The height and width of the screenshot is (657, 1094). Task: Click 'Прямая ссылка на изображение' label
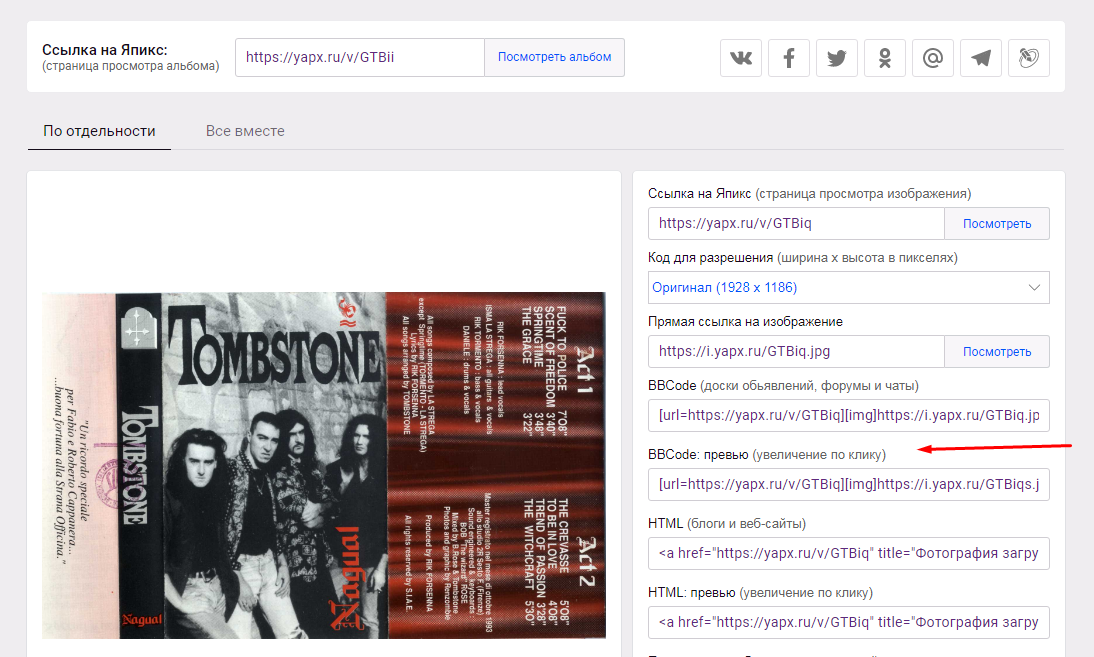745,322
